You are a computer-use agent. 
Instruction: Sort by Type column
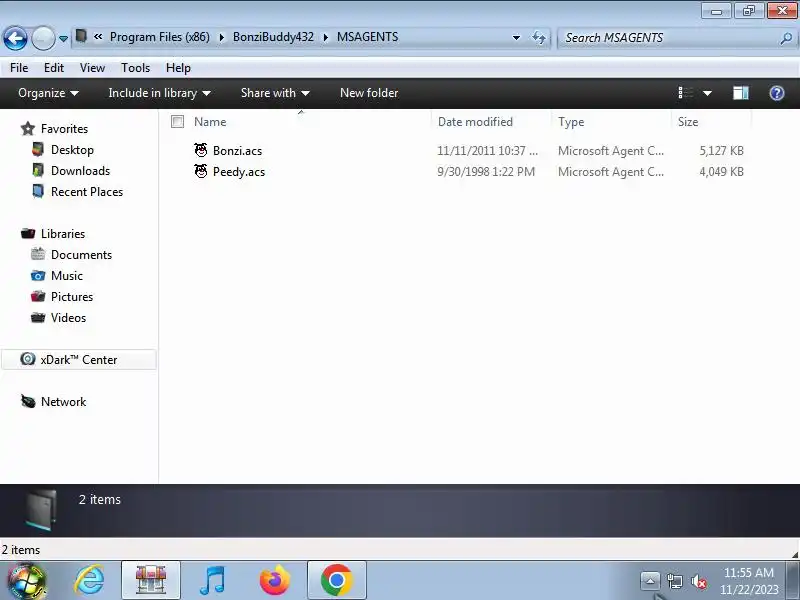point(571,122)
